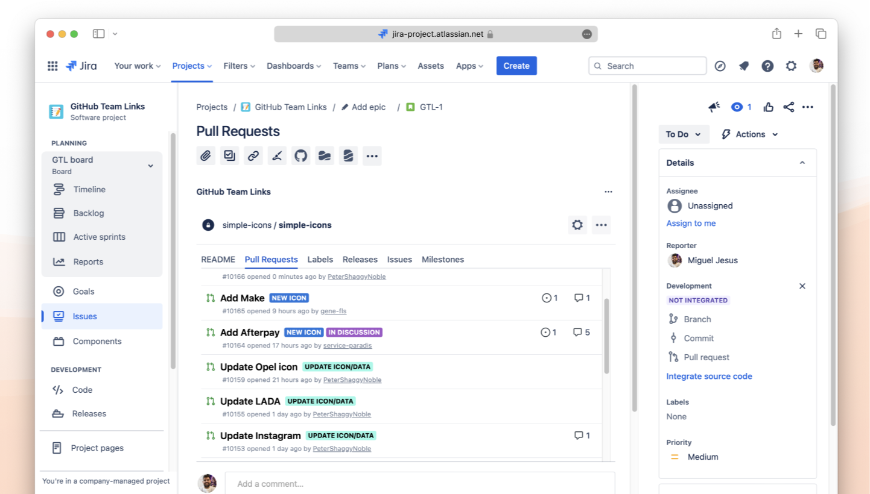
Task: Open the Add Afterpay pull request
Action: coord(250,332)
